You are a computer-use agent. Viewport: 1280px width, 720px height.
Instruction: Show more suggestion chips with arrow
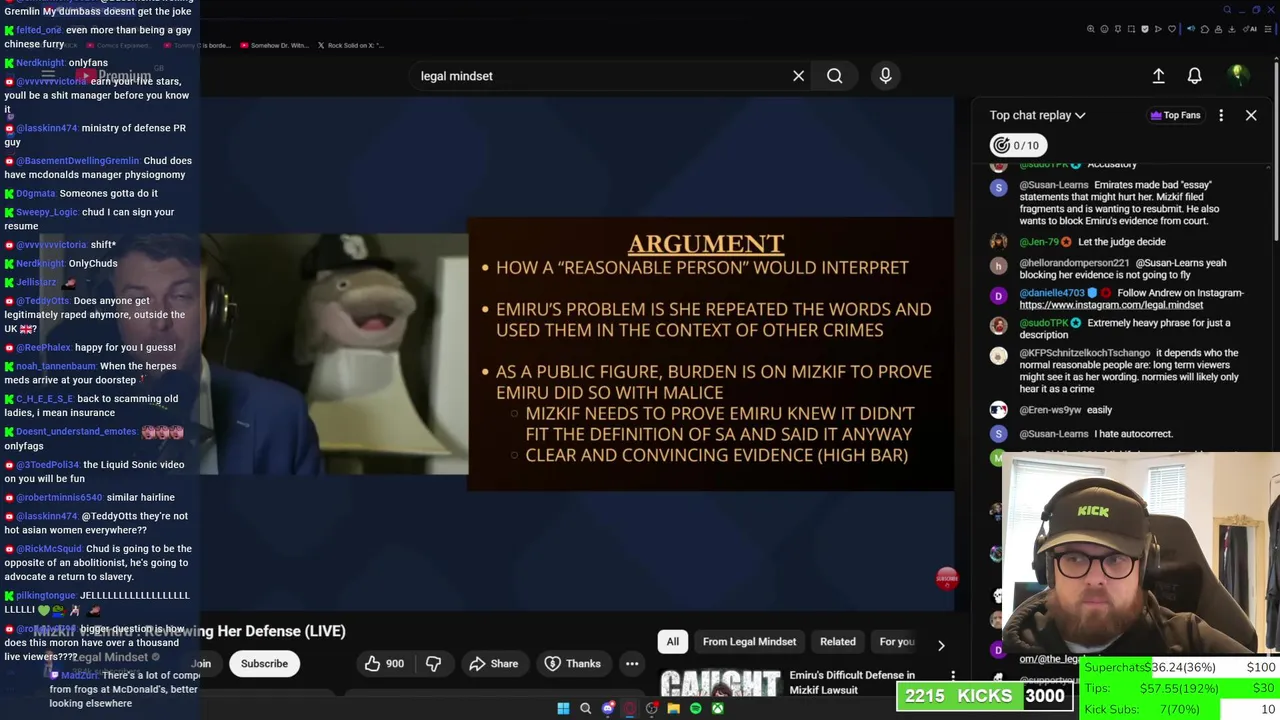[940, 645]
